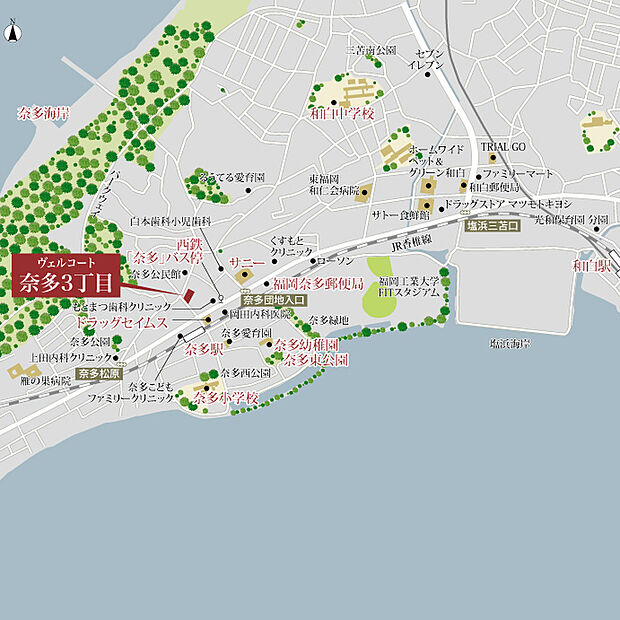Click the 奈多小学校 school building icon
The height and width of the screenshot is (620, 620).
[208, 386]
